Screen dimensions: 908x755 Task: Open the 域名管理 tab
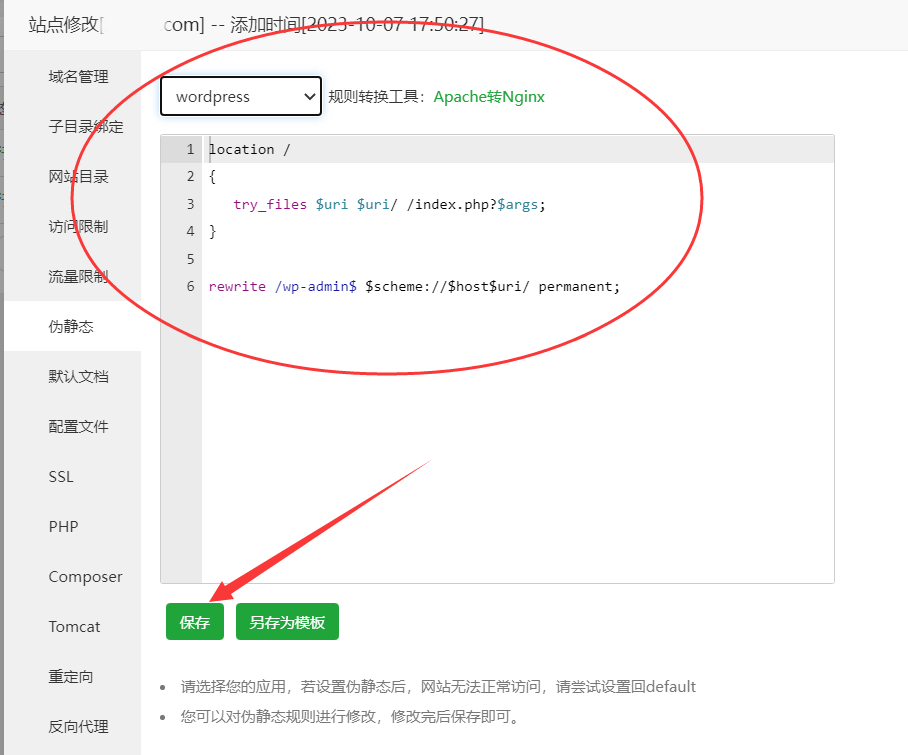click(x=78, y=77)
